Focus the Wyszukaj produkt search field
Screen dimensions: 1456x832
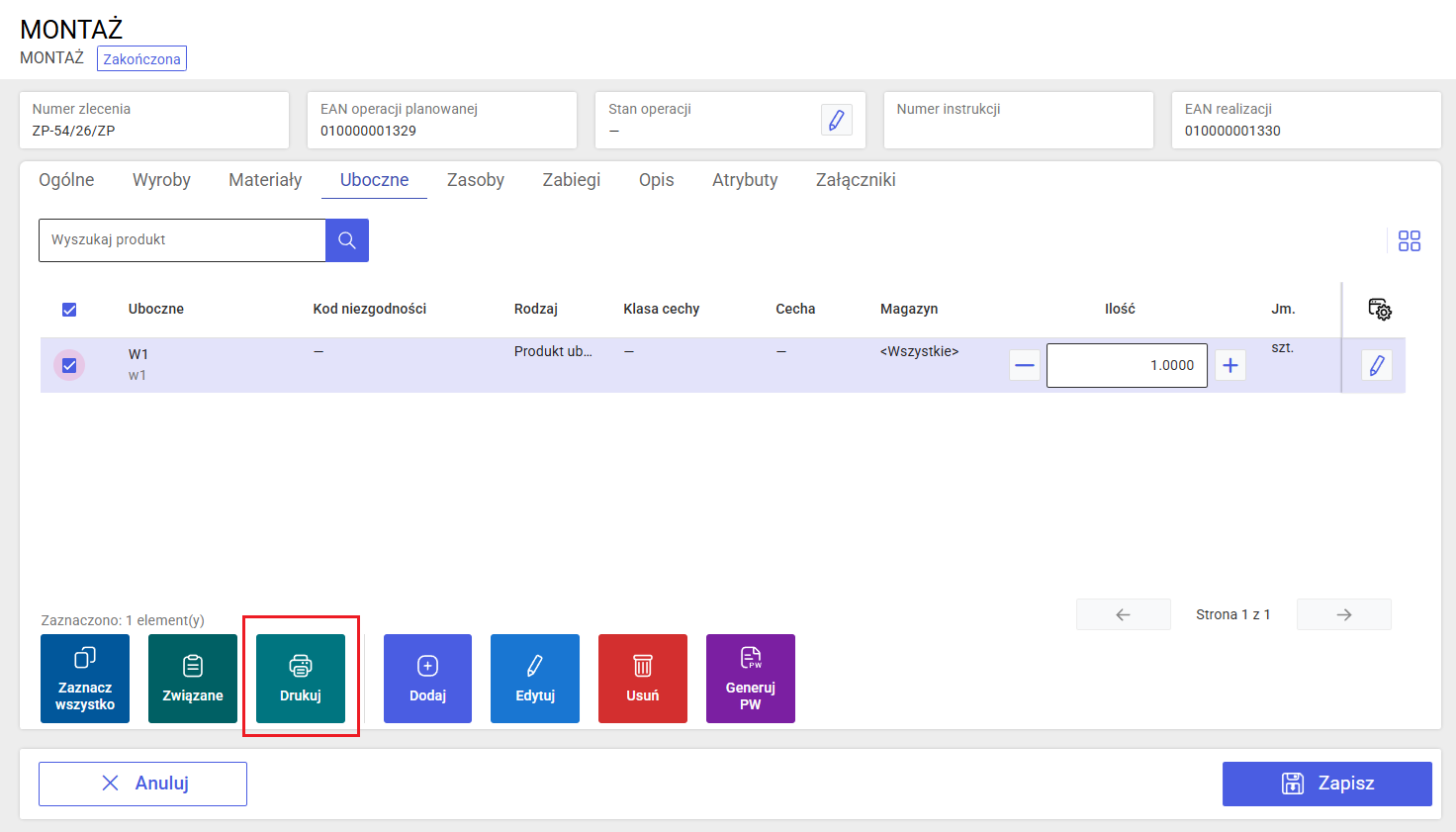coord(182,240)
